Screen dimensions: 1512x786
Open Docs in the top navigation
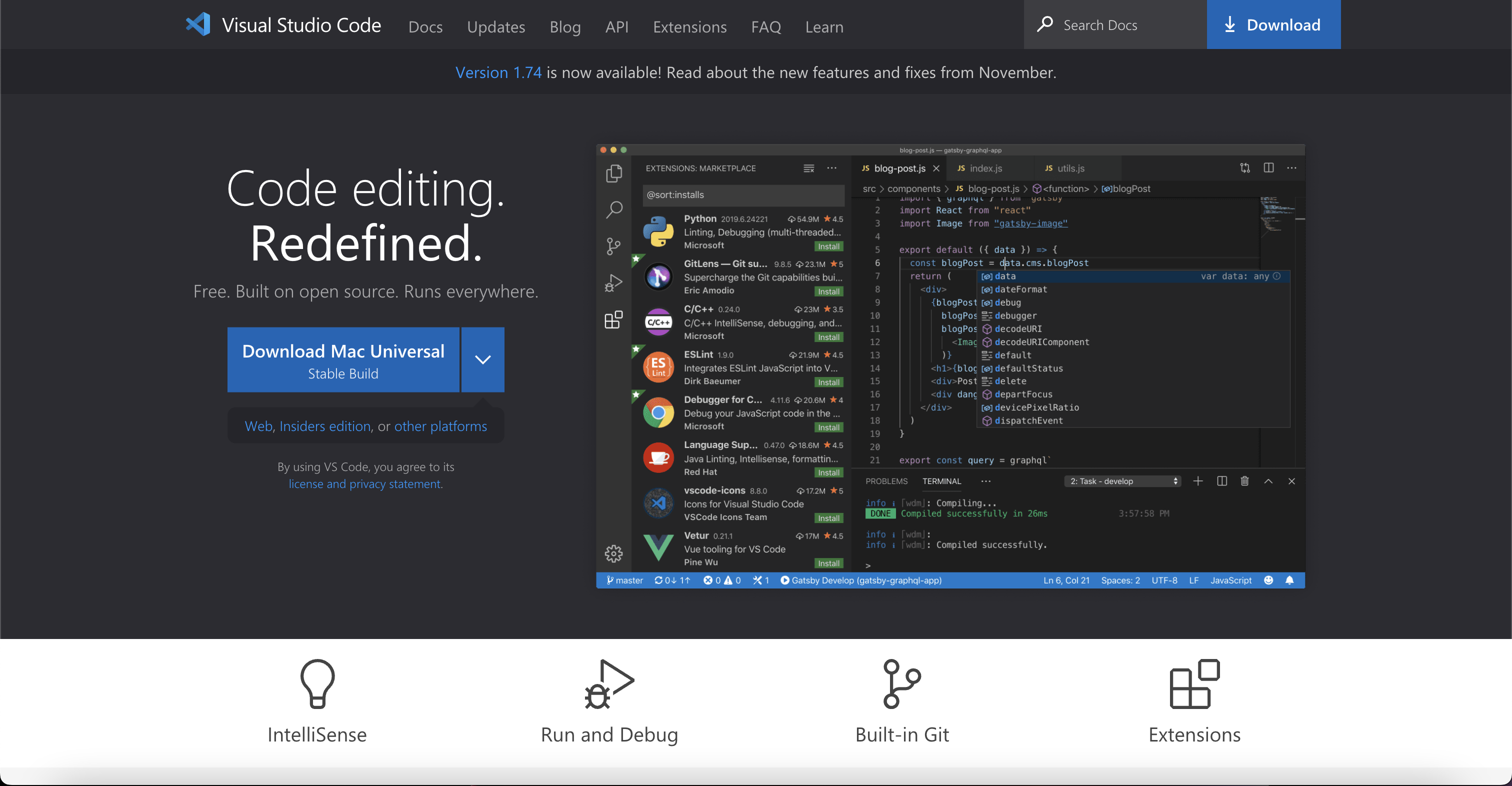[425, 26]
